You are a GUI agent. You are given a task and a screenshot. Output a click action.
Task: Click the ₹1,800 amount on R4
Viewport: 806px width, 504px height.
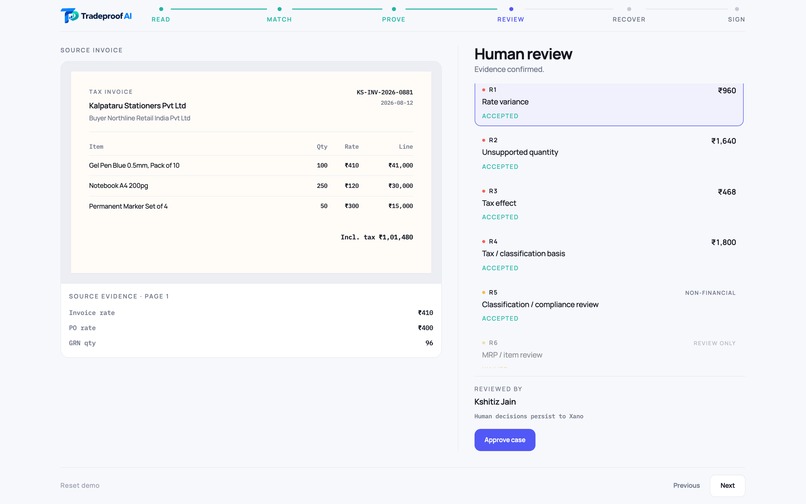[x=723, y=242]
